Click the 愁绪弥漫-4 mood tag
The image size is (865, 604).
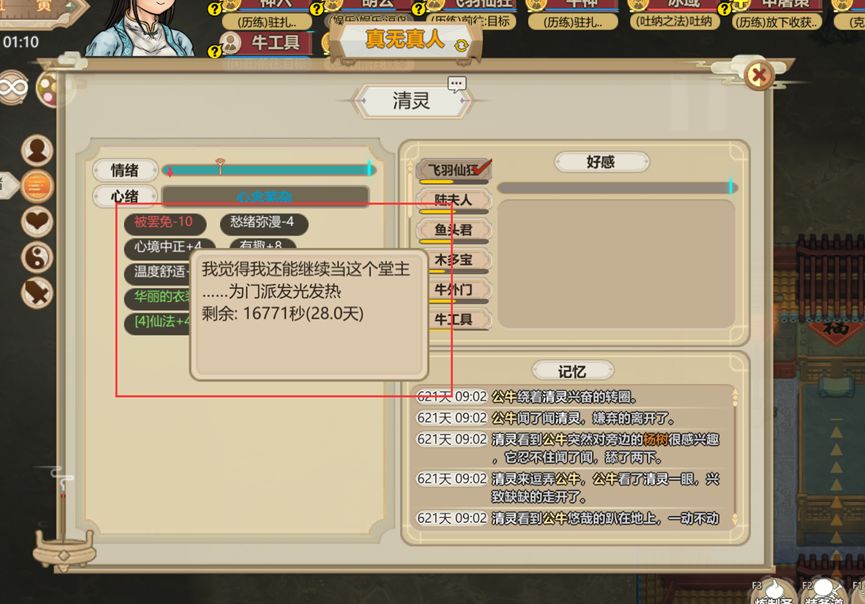[x=264, y=222]
